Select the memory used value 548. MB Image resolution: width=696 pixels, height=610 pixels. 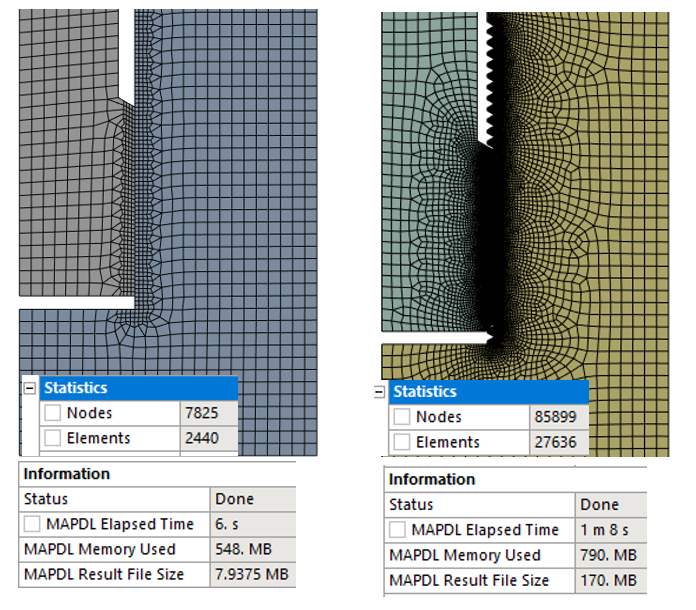point(235,549)
